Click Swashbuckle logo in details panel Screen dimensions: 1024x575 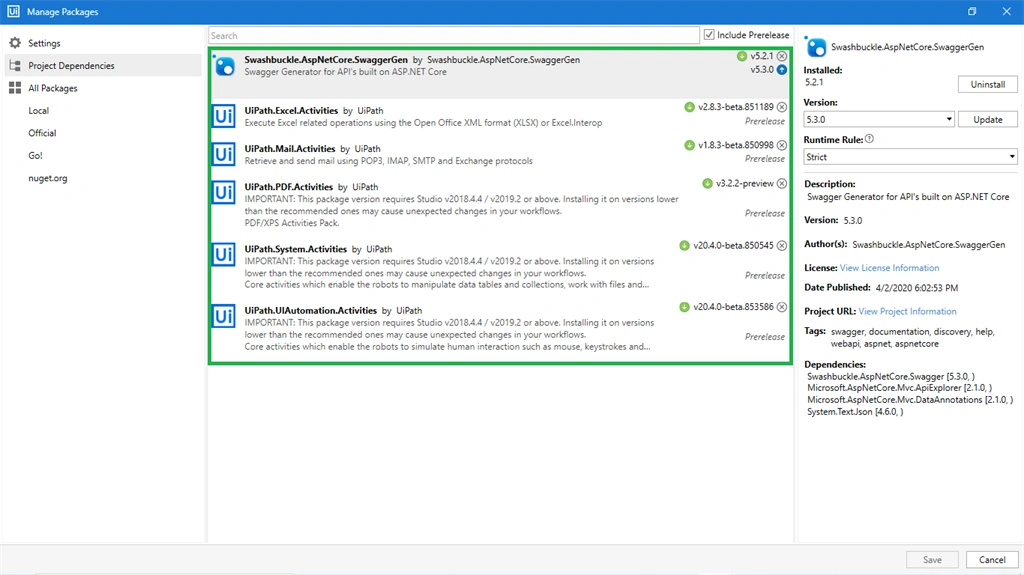(816, 47)
